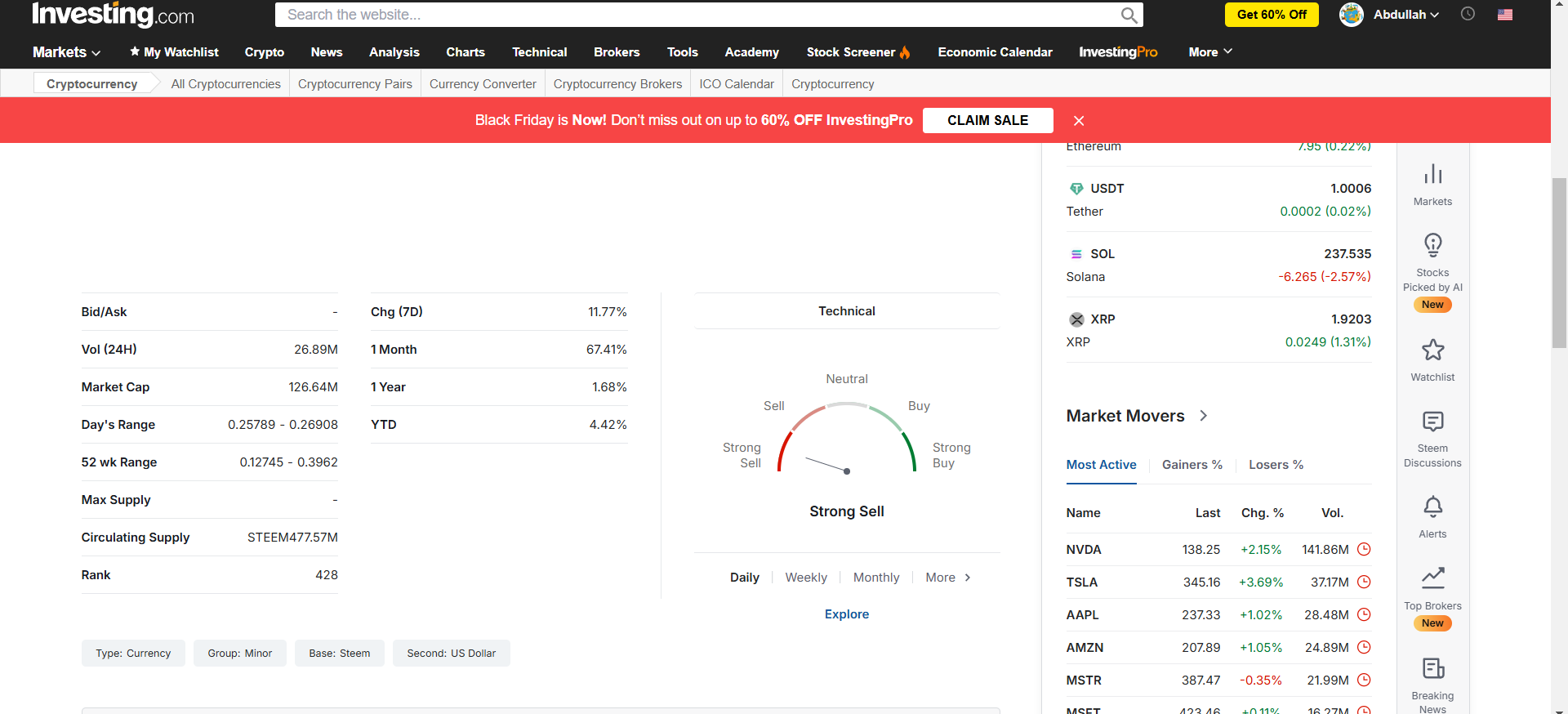Open the Abdullah account dropdown
The image size is (1568, 714).
click(1406, 15)
